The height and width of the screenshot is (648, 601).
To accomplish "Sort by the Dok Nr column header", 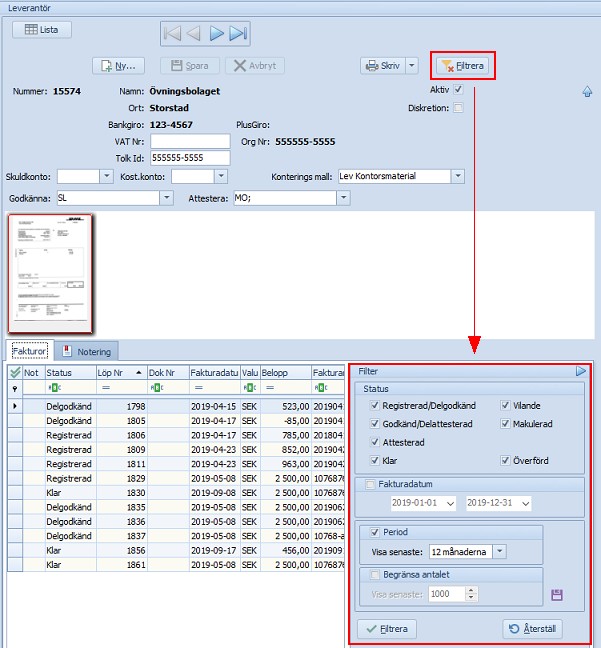I will pos(168,373).
